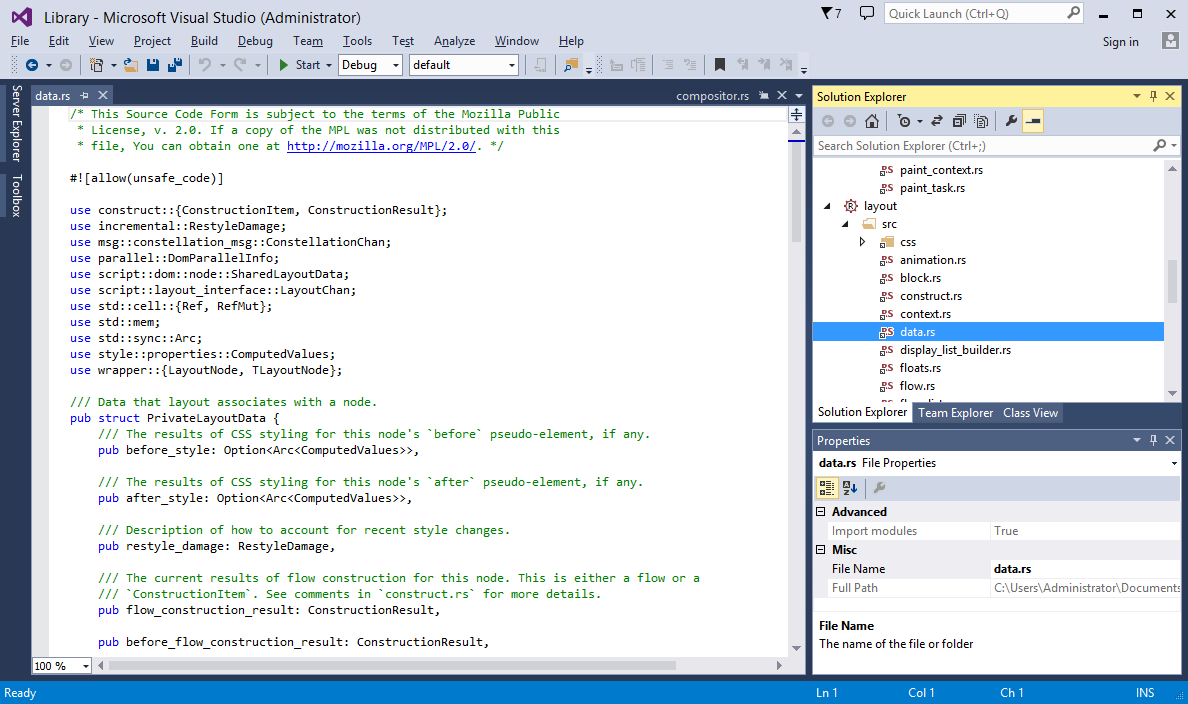Toggle Preview Selected Items in Solution Explorer

click(1033, 121)
